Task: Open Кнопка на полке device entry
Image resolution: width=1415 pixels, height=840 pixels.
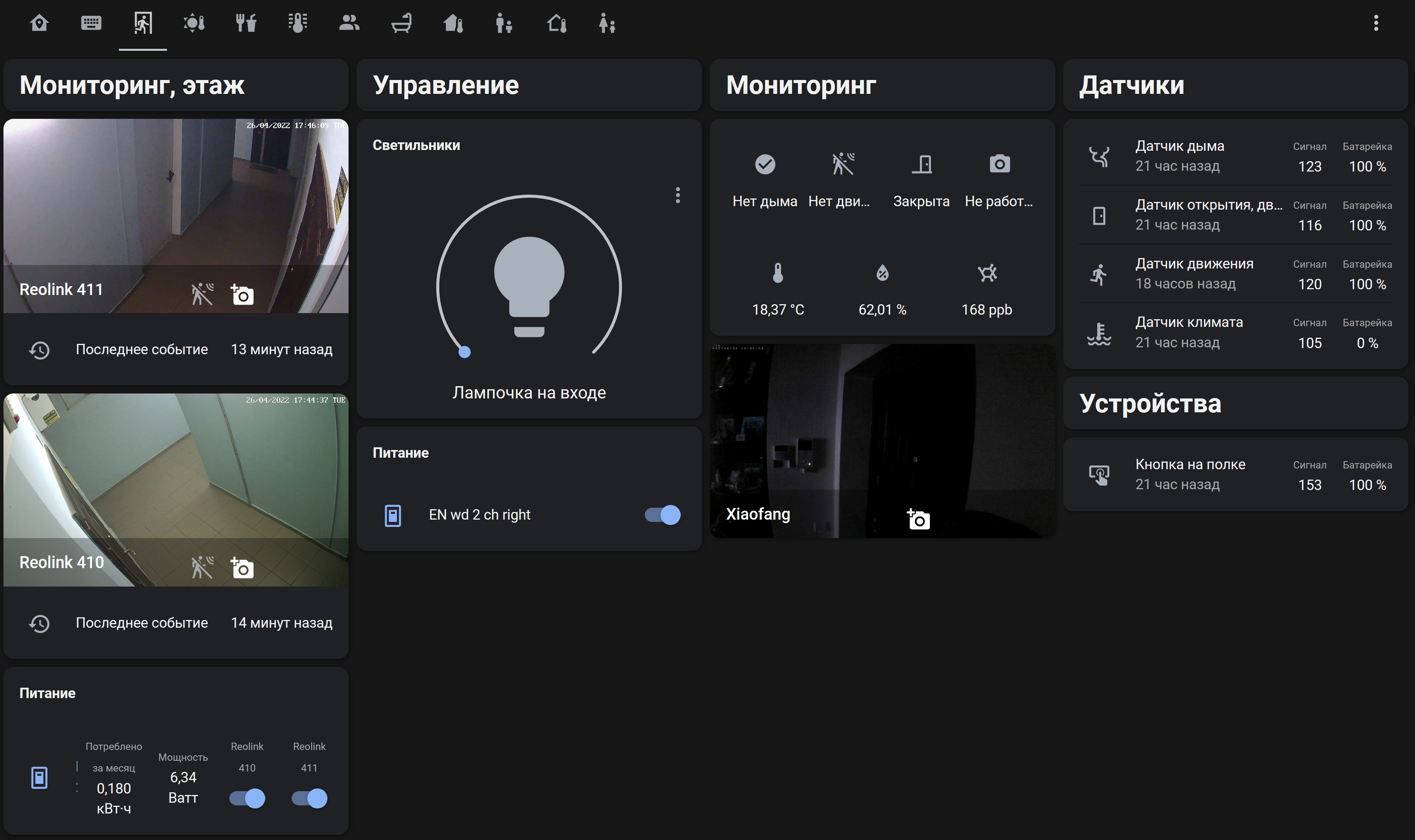Action: click(1190, 474)
